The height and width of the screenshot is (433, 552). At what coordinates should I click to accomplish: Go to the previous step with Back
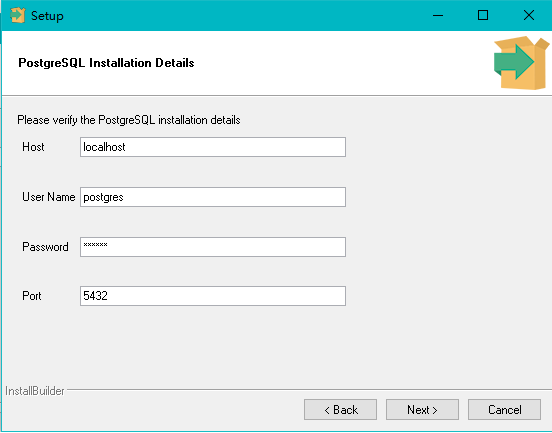point(340,409)
